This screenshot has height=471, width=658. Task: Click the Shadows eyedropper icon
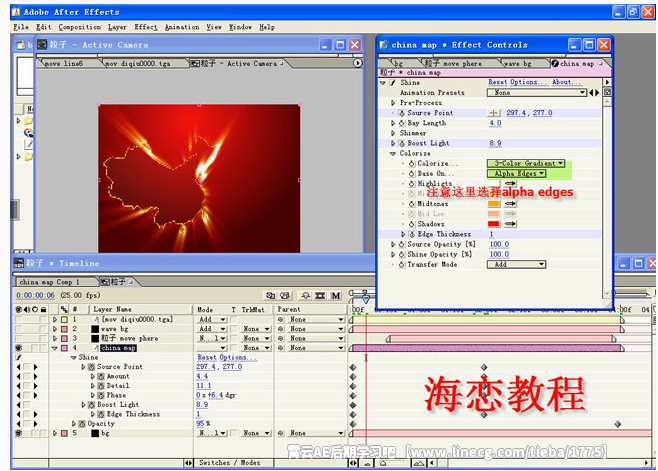point(510,224)
